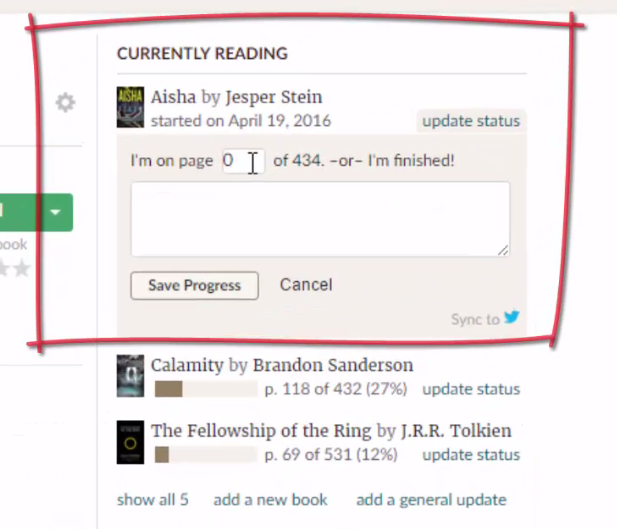Click the page number input field
The image size is (617, 529).
243,161
